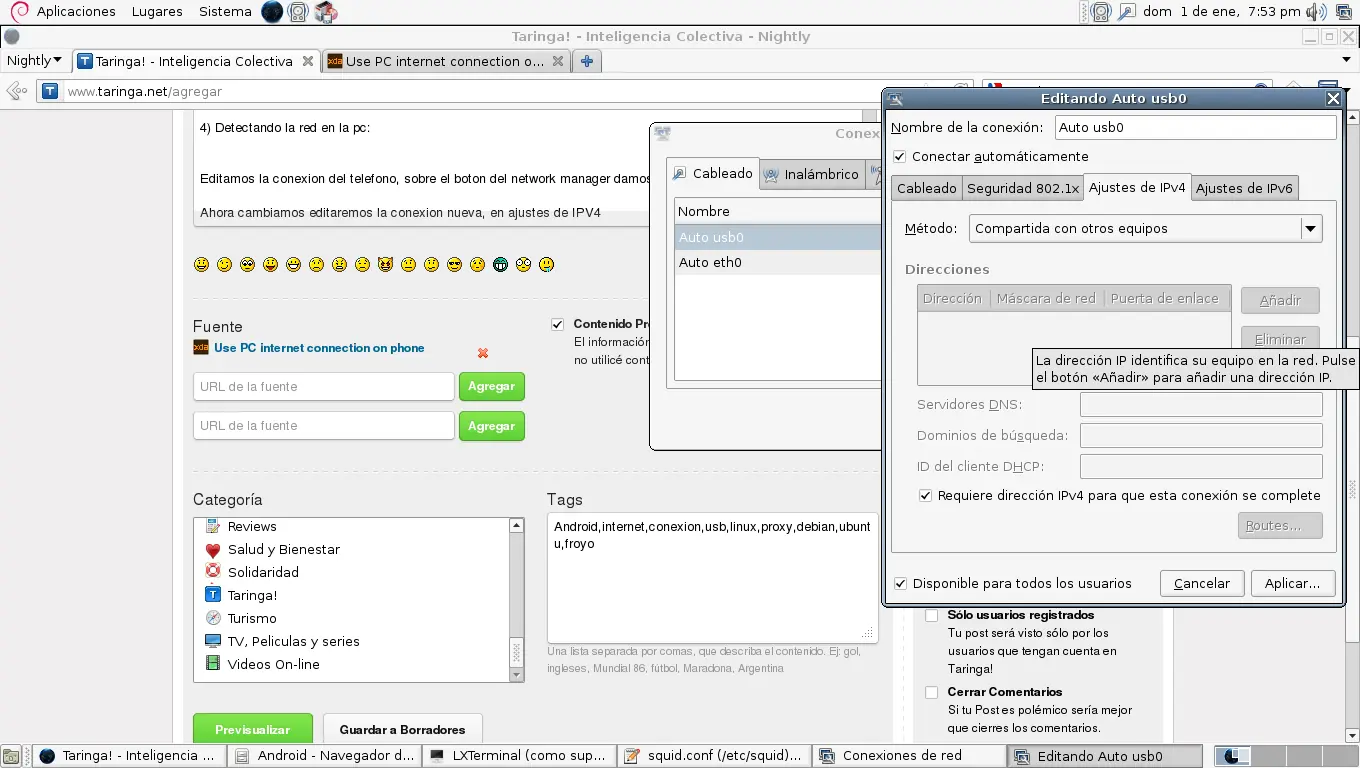Choose Reviews in the Categoría list
Screen dimensions: 1360x768
252,527
